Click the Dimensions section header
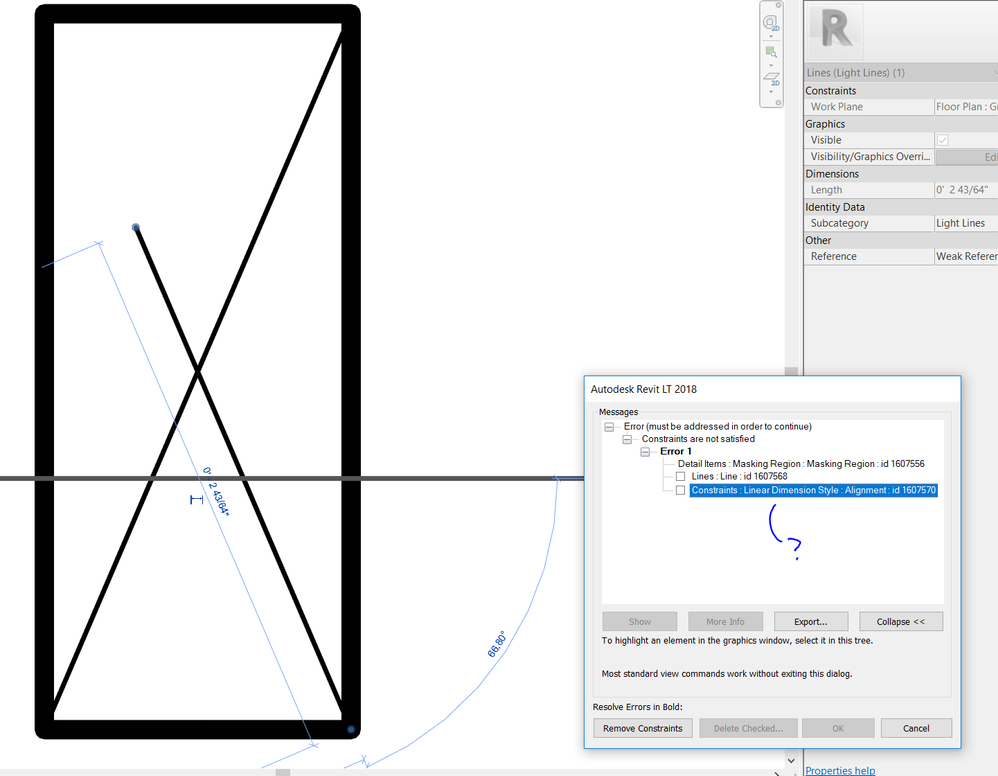 point(901,173)
